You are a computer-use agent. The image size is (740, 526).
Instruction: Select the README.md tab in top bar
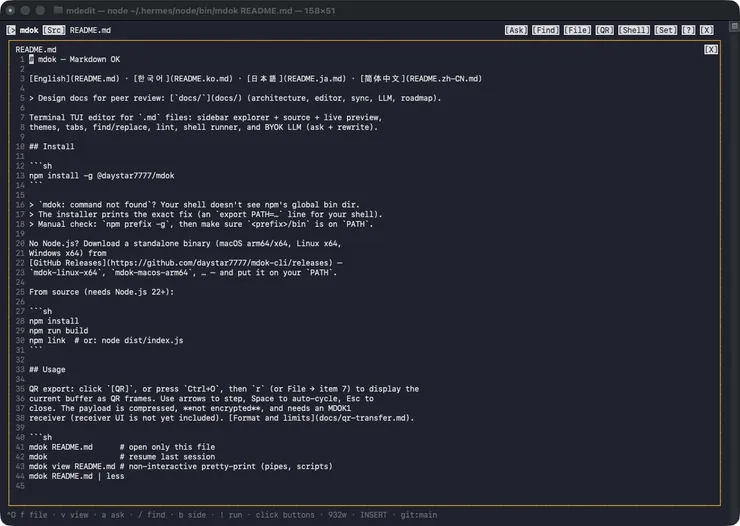90,30
